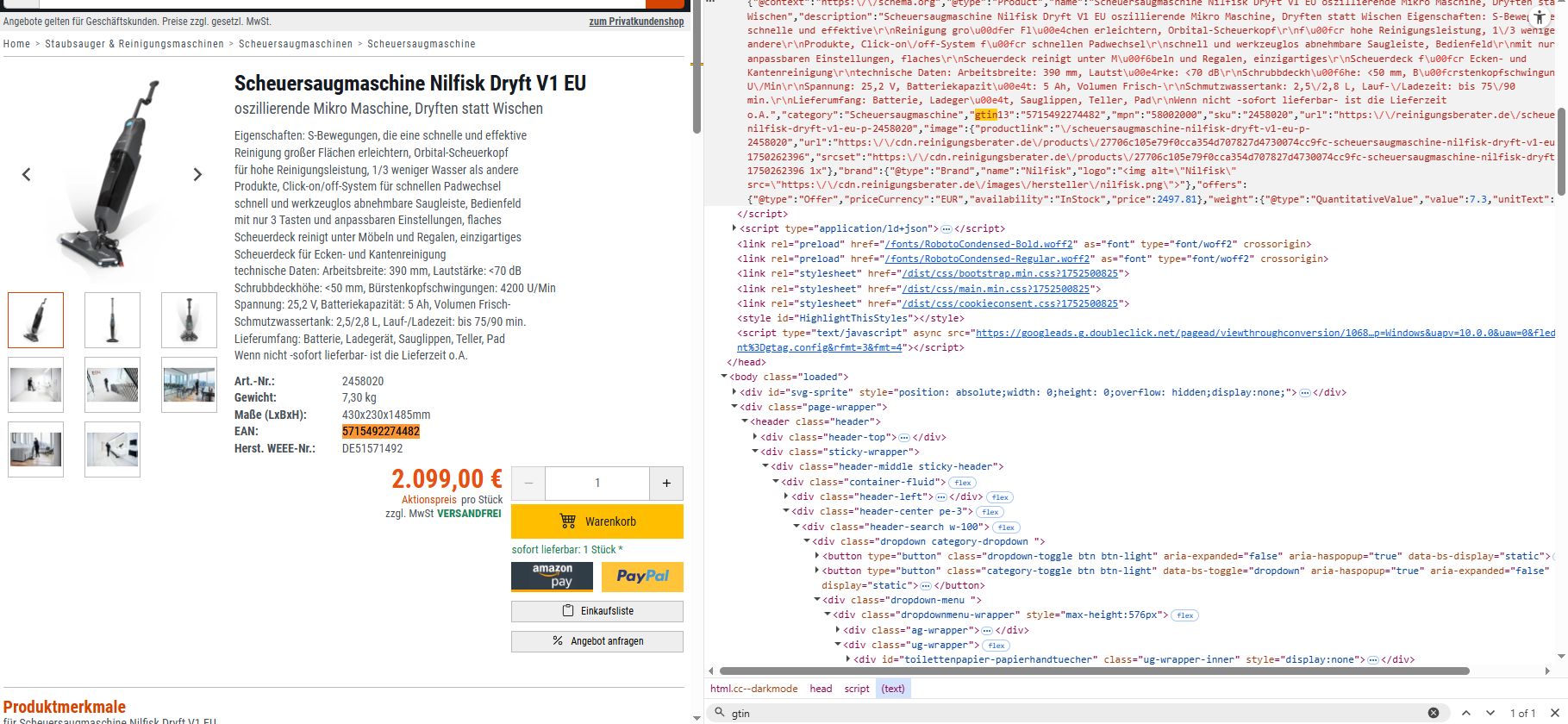Jump to next search match in DevTools
Image resolution: width=1568 pixels, height=724 pixels.
point(1490,713)
